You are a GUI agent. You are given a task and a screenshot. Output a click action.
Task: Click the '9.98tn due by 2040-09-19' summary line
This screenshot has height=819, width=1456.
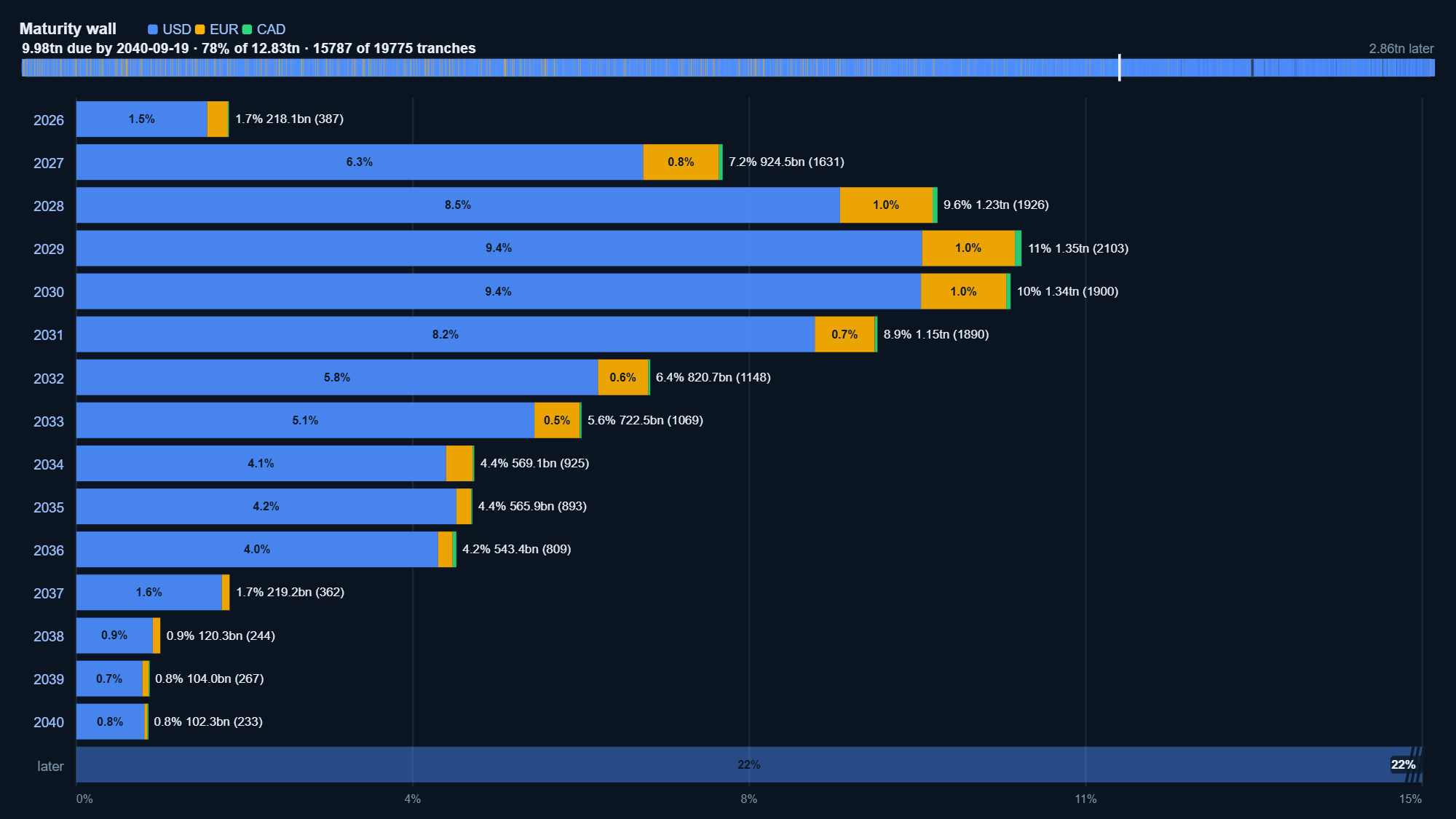(x=248, y=48)
